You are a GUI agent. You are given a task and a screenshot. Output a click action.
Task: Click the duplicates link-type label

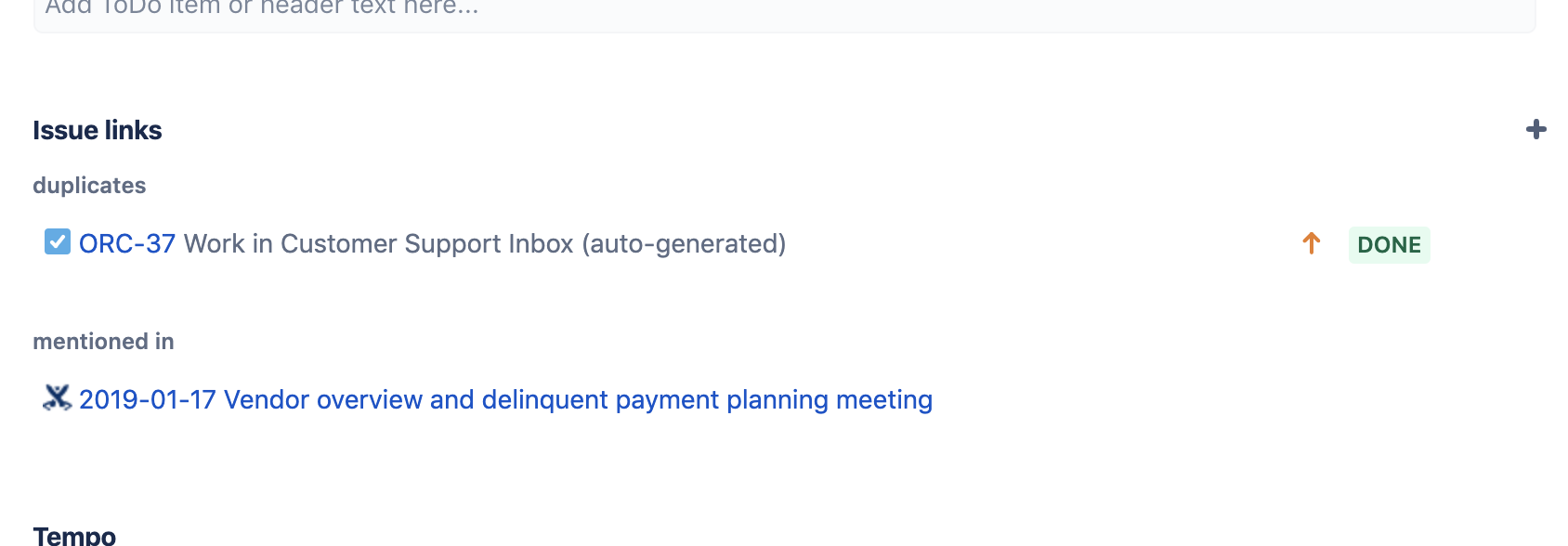pos(89,186)
